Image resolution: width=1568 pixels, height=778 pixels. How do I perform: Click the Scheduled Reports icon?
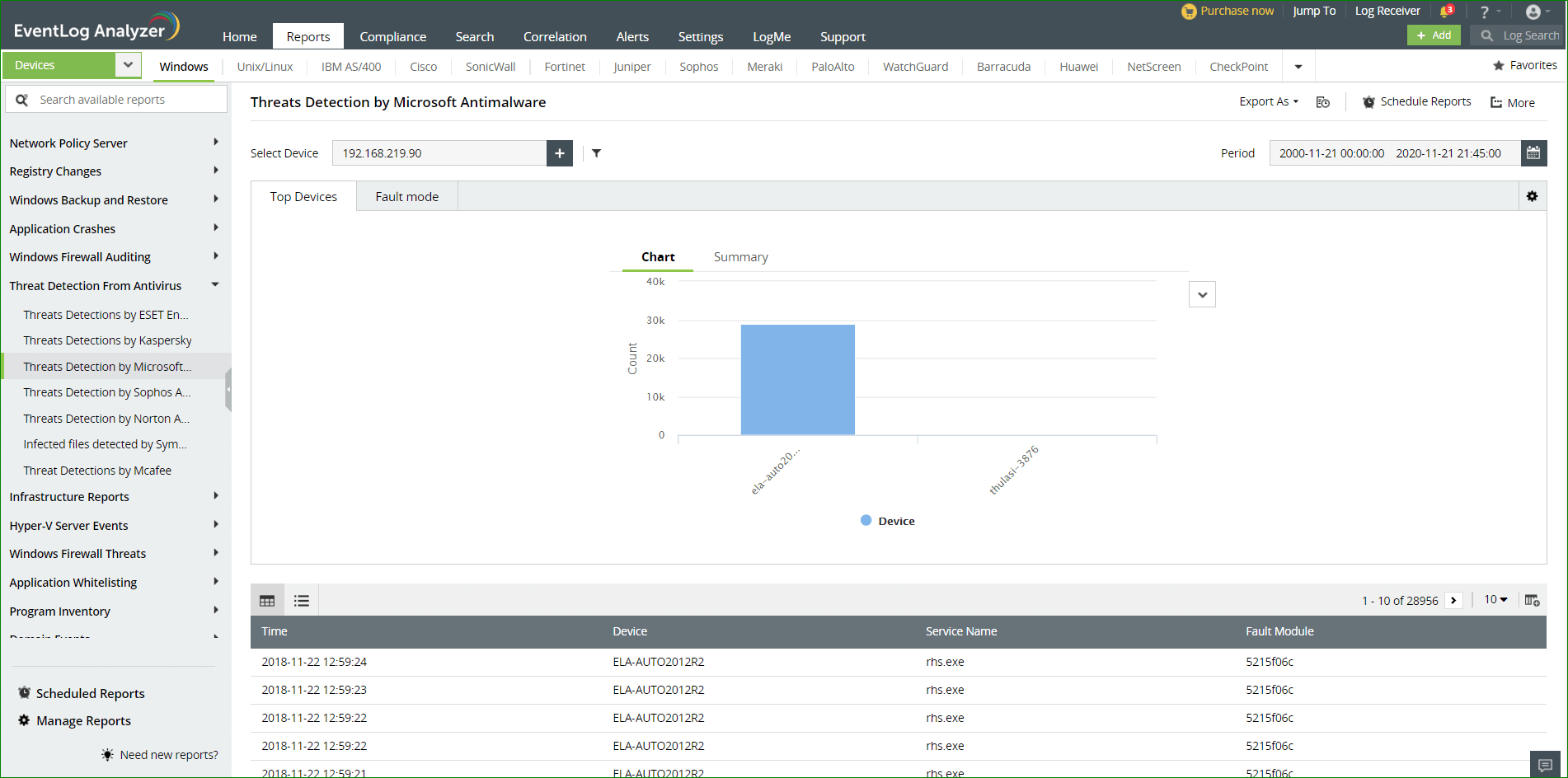coord(25,693)
